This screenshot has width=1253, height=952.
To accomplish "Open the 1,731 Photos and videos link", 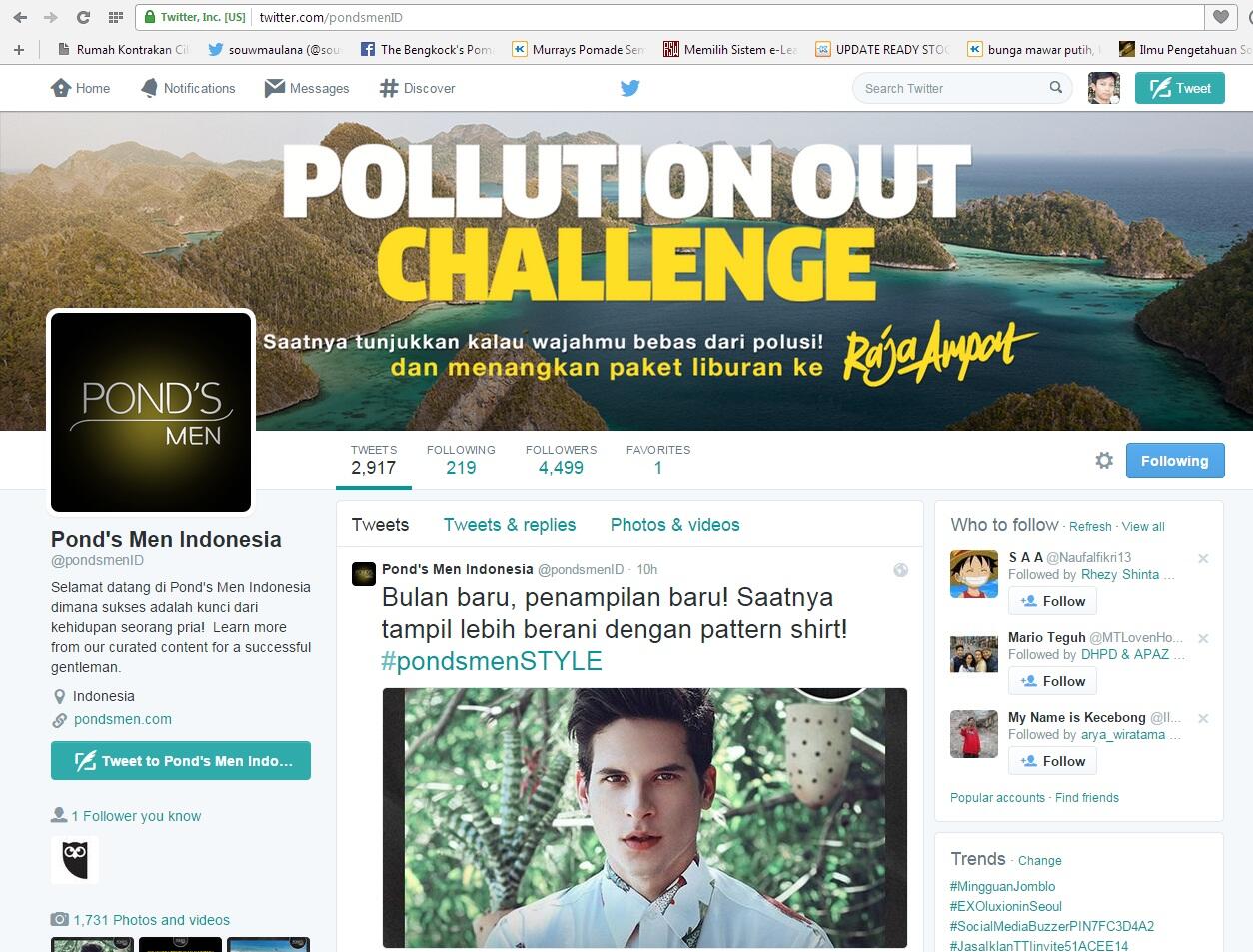I will tap(151, 920).
